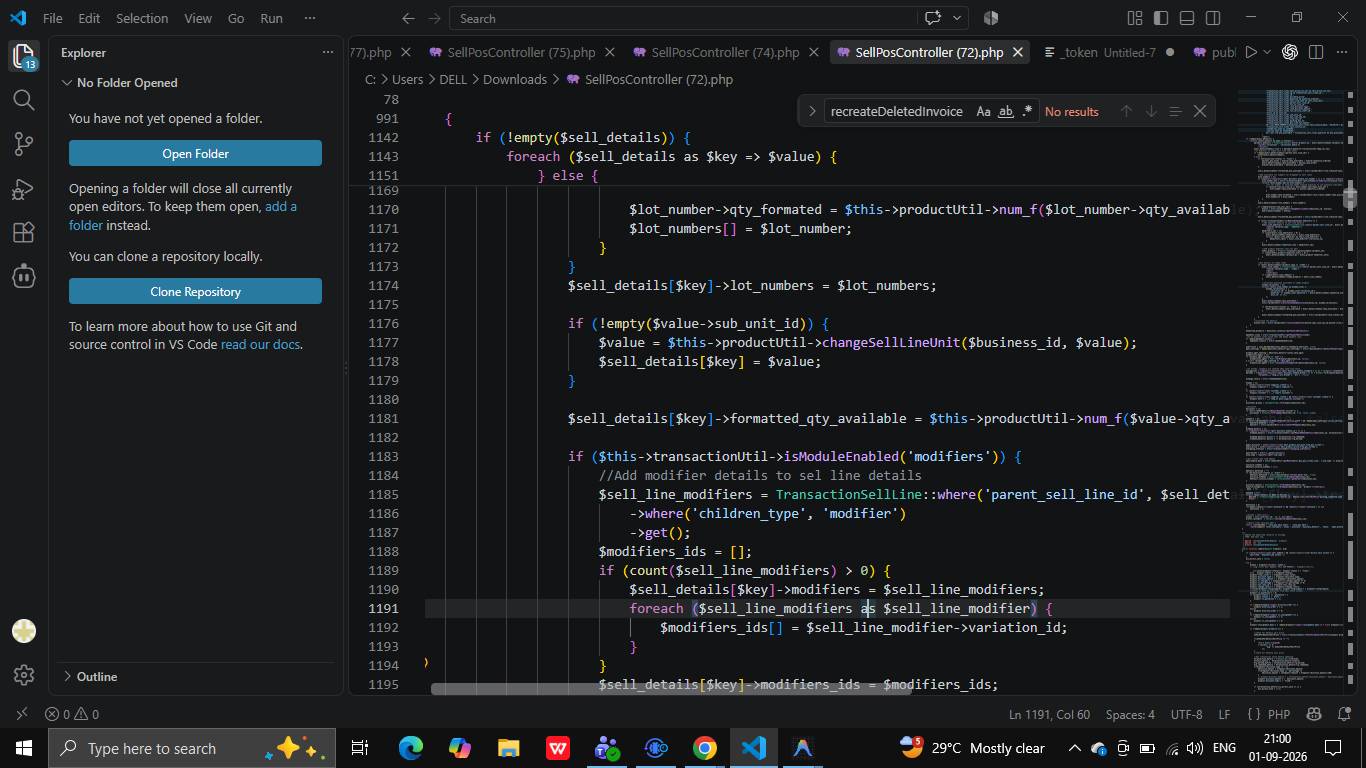Click the Clone Repository button
The image size is (1366, 768).
point(195,291)
